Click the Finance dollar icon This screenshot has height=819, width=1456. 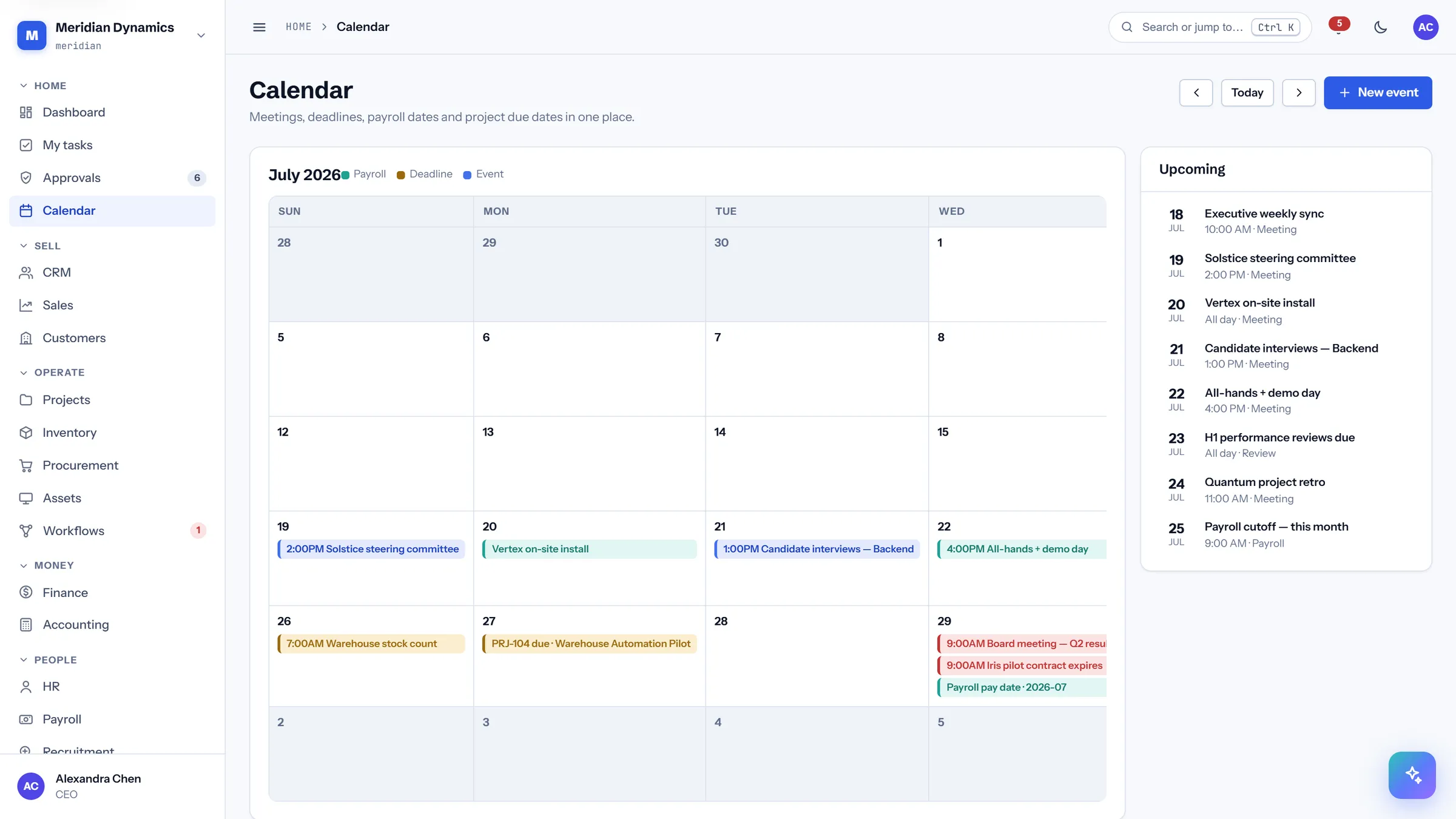pyautogui.click(x=25, y=592)
